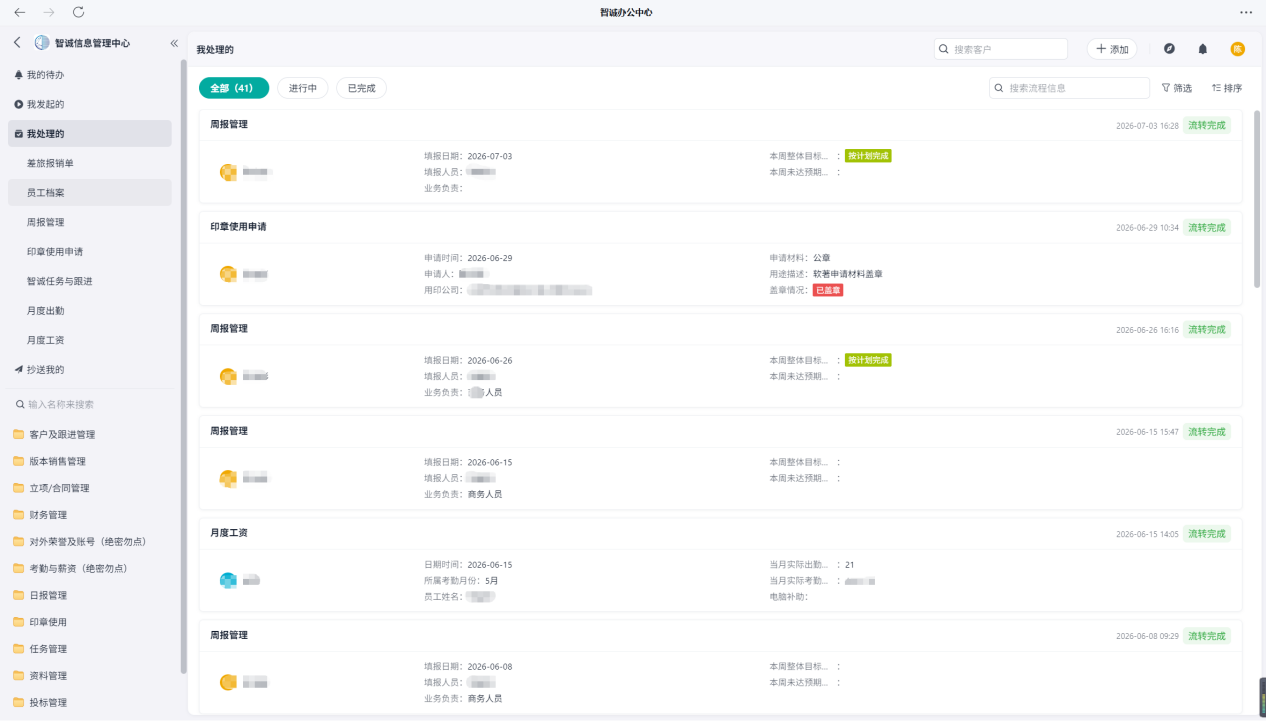Reload the page with the refresh icon

click(79, 12)
